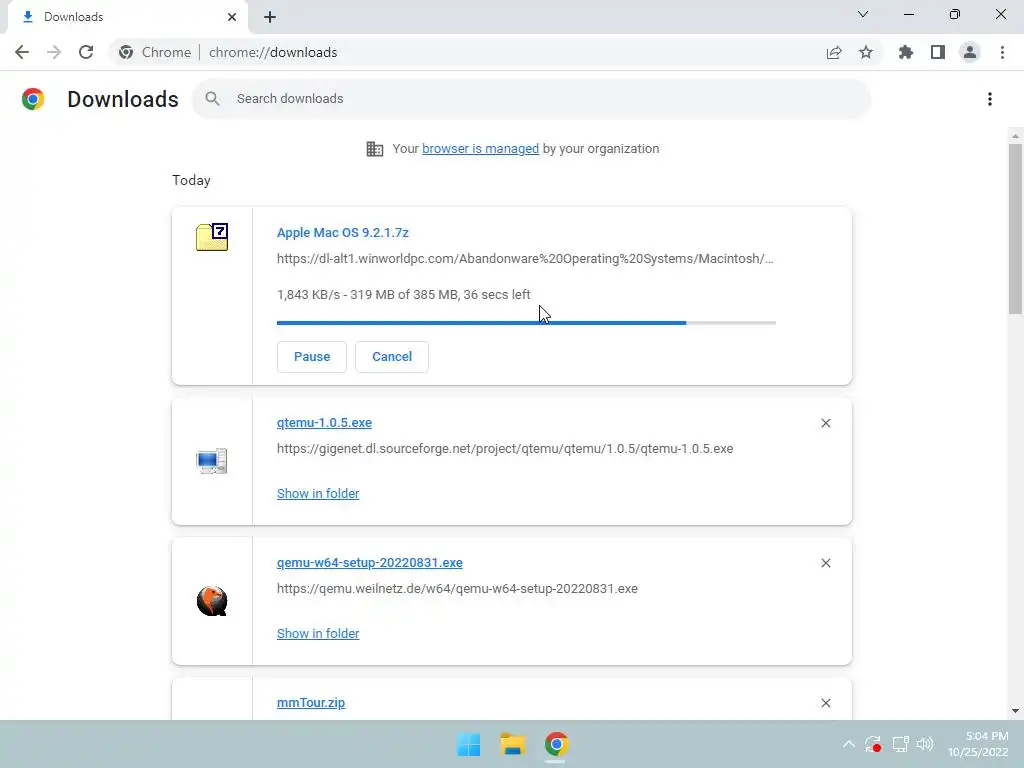Show hidden system tray icons

[848, 744]
